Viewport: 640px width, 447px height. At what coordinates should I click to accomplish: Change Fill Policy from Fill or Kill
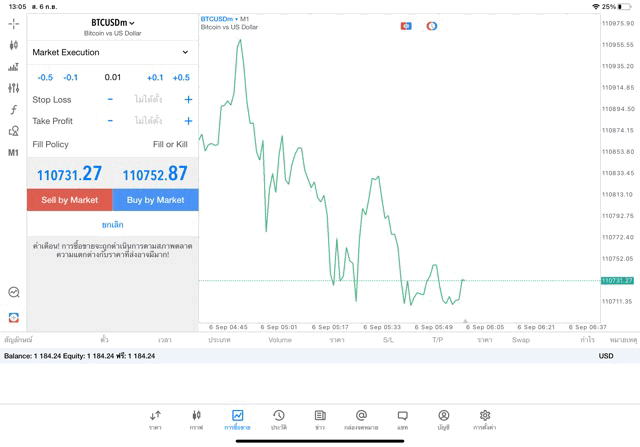click(x=169, y=144)
